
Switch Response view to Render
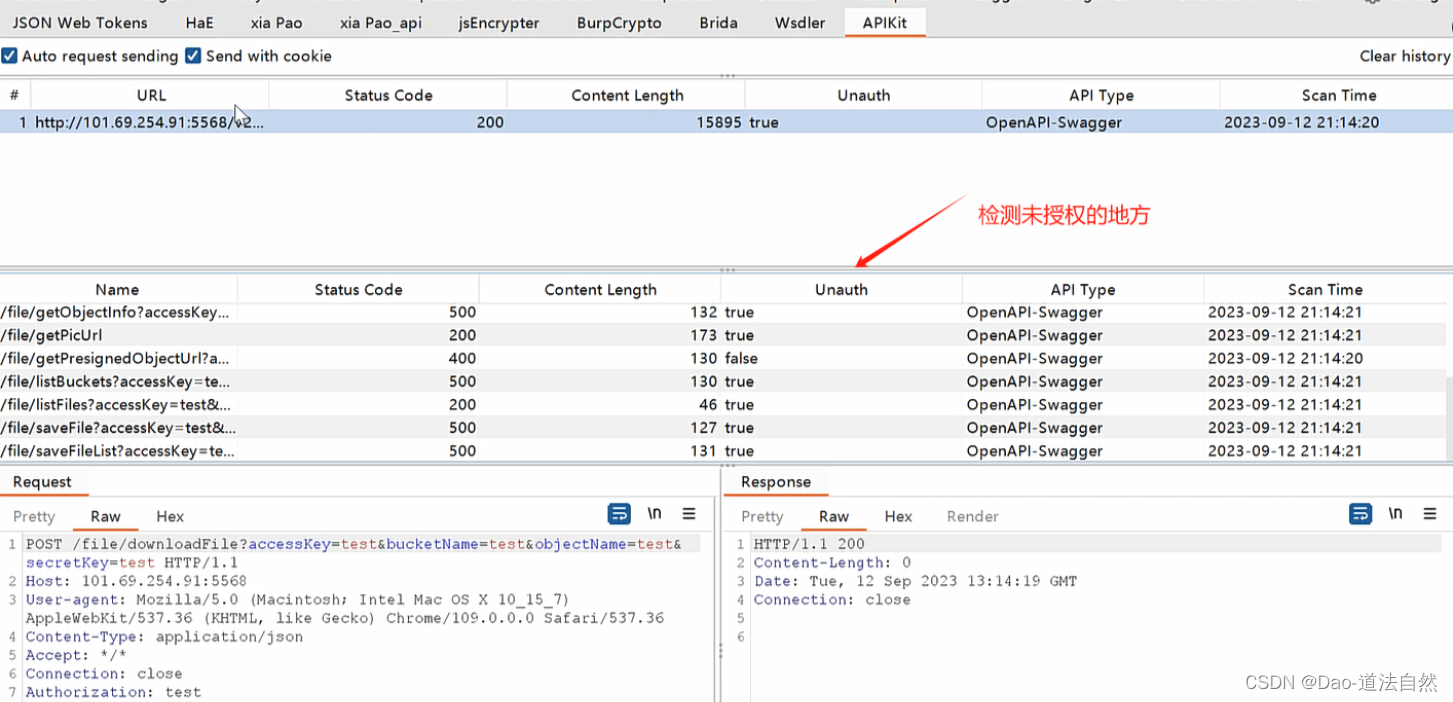971,516
